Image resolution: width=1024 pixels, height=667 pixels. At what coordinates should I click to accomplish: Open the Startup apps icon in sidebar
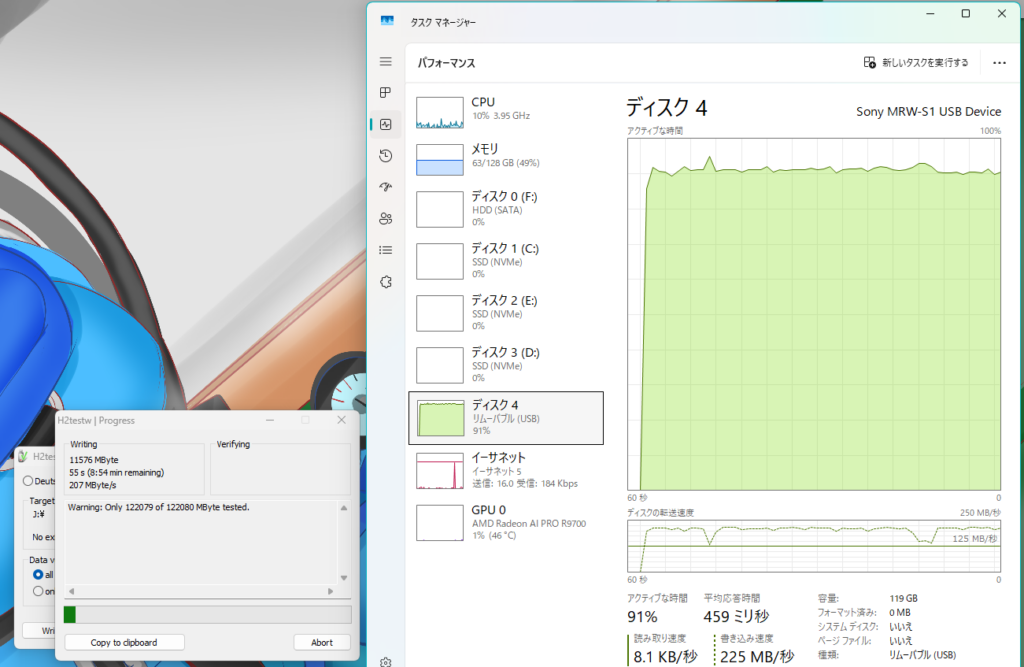point(385,187)
